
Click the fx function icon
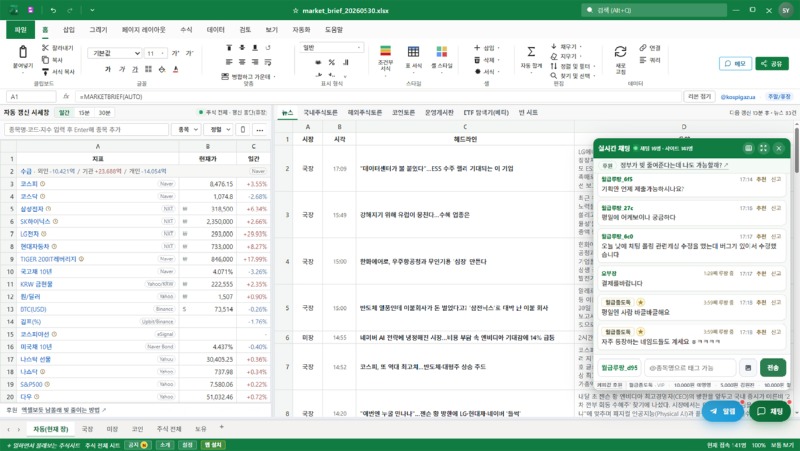(x=66, y=96)
